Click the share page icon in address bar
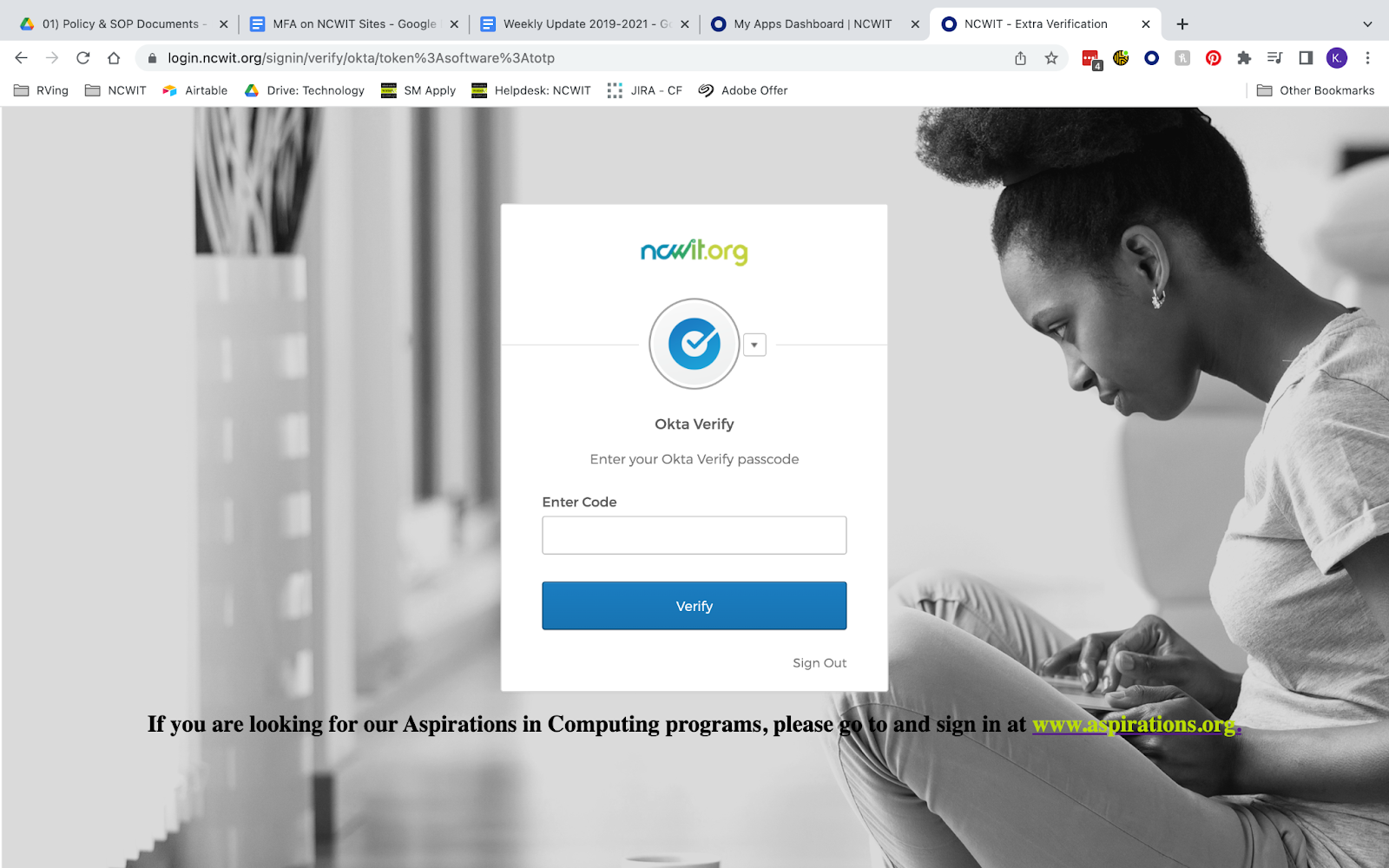This screenshot has width=1389, height=868. [1021, 58]
